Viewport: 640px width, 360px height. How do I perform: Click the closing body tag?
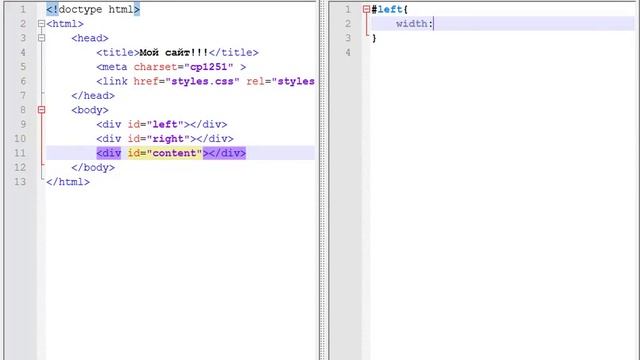[x=93, y=167]
